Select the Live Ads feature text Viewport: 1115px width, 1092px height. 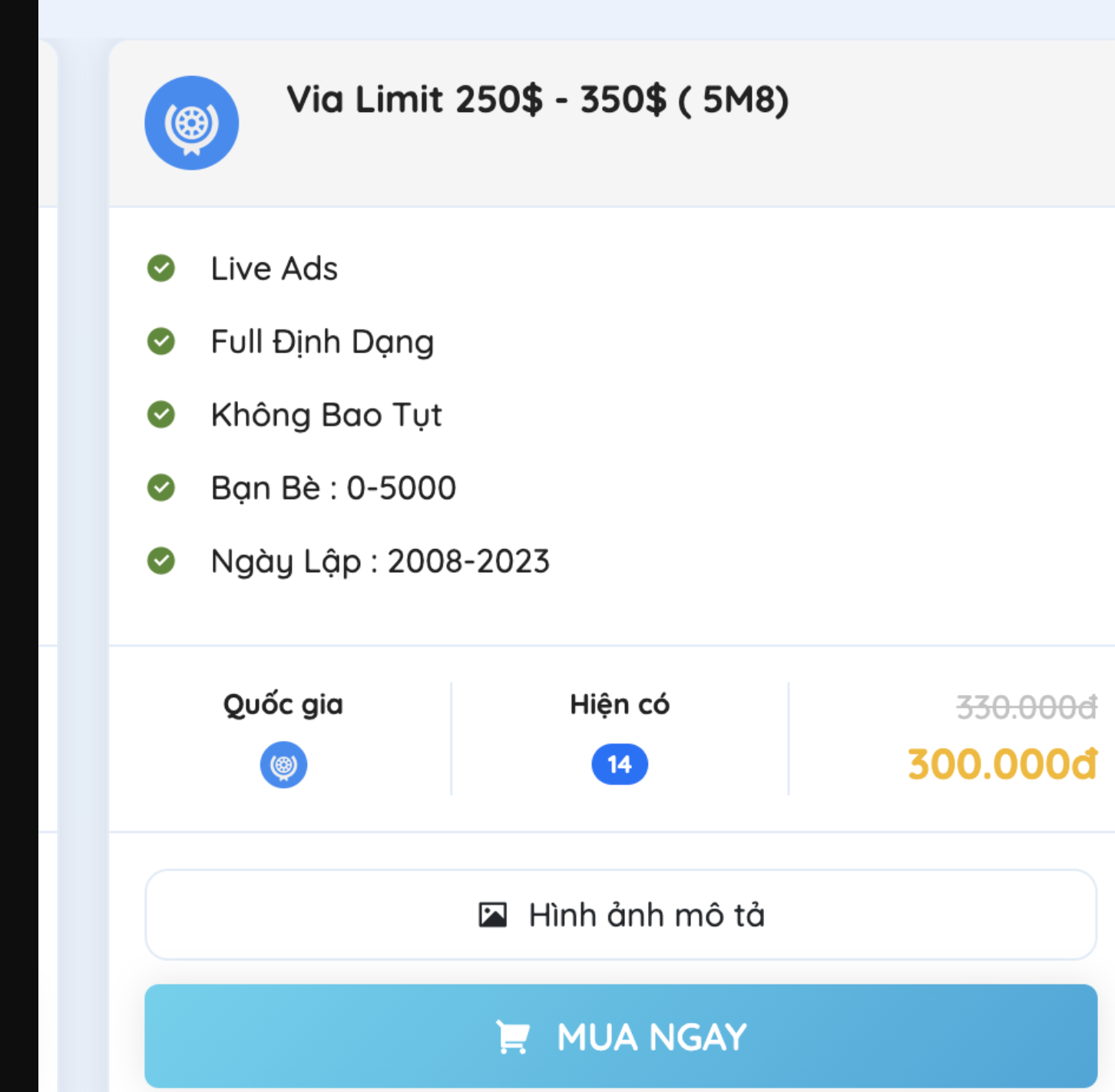click(x=274, y=269)
